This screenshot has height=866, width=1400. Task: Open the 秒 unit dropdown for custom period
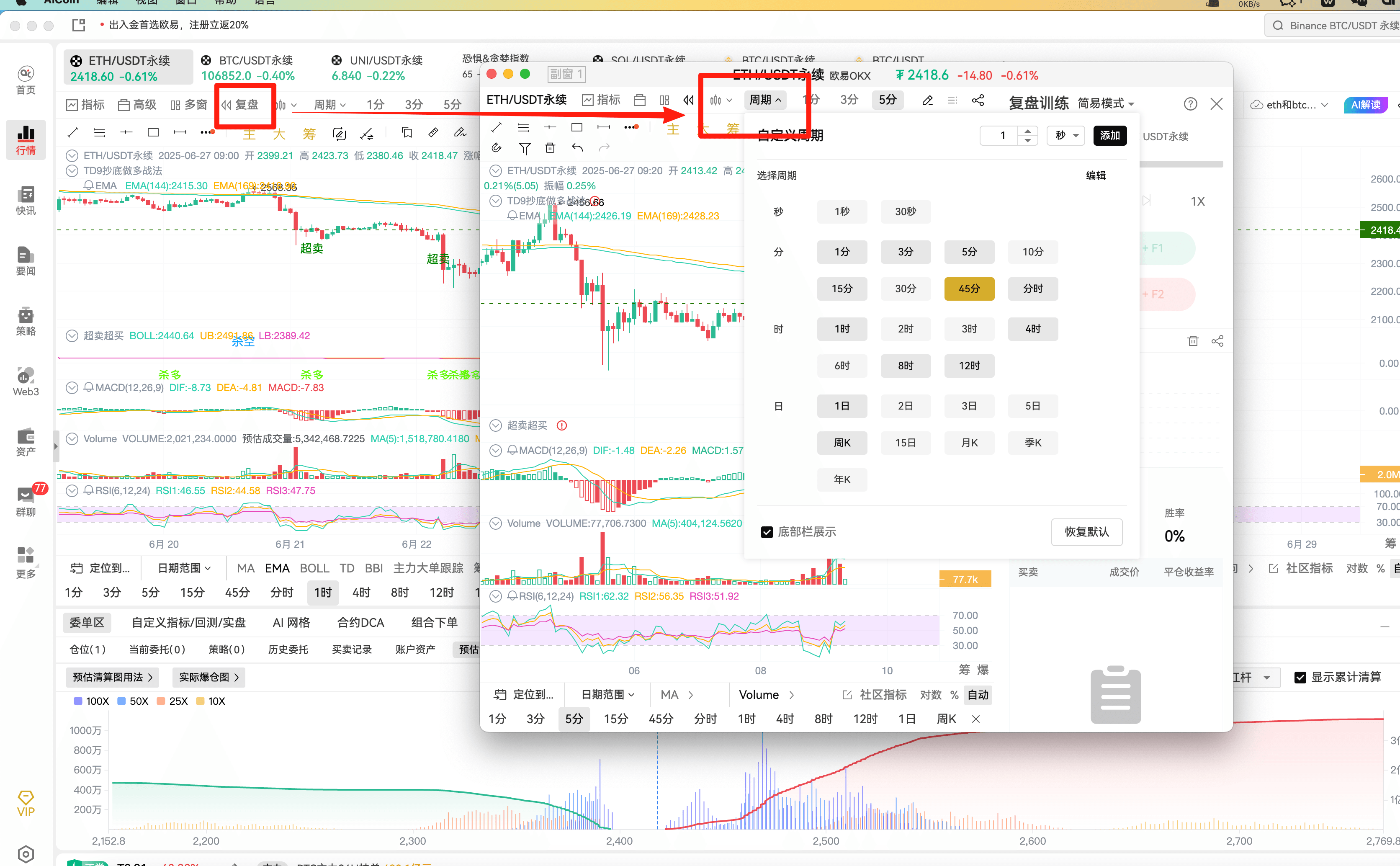[1065, 135]
